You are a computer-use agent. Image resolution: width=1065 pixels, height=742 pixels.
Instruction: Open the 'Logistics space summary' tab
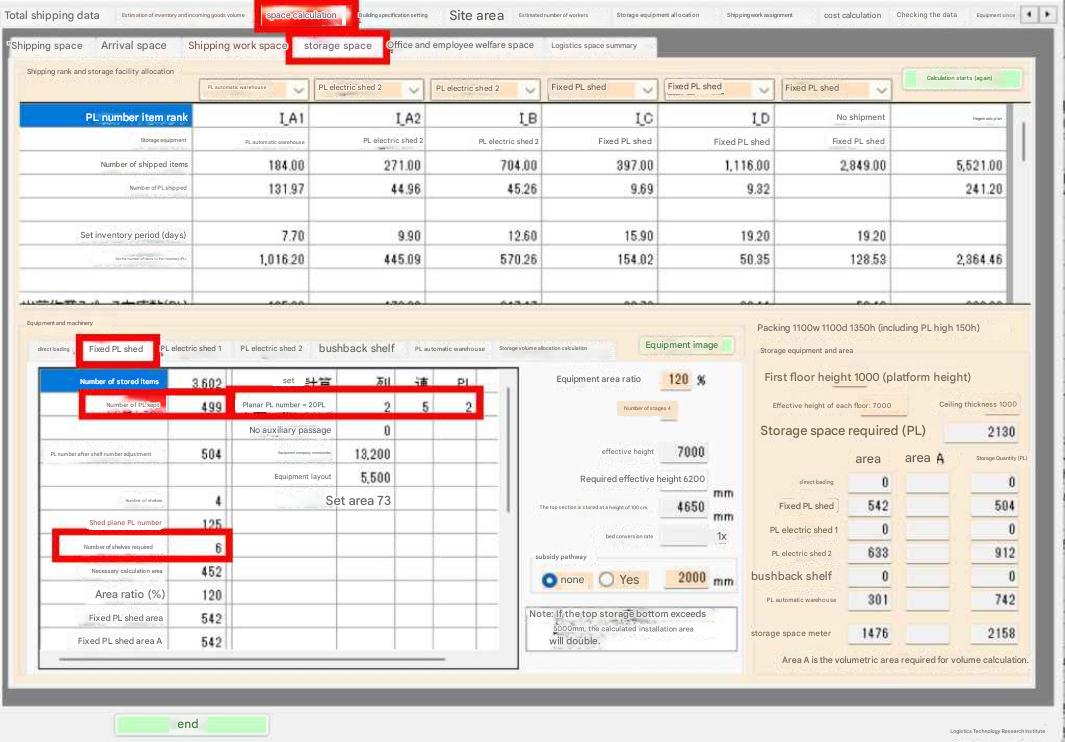(593, 46)
